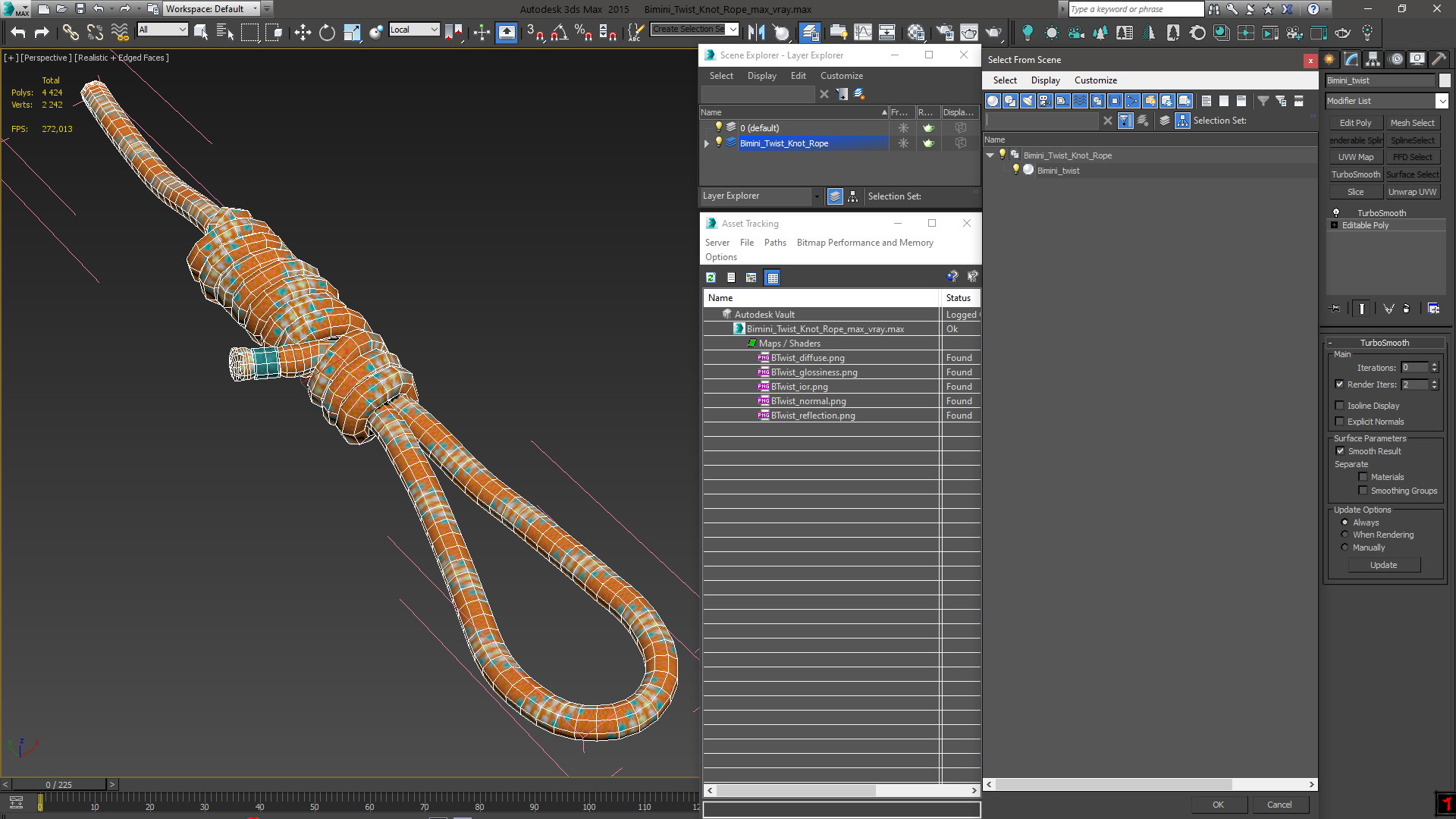Viewport: 1456px width, 819px height.
Task: Click the Mirror tool in main toolbar
Action: point(756,32)
